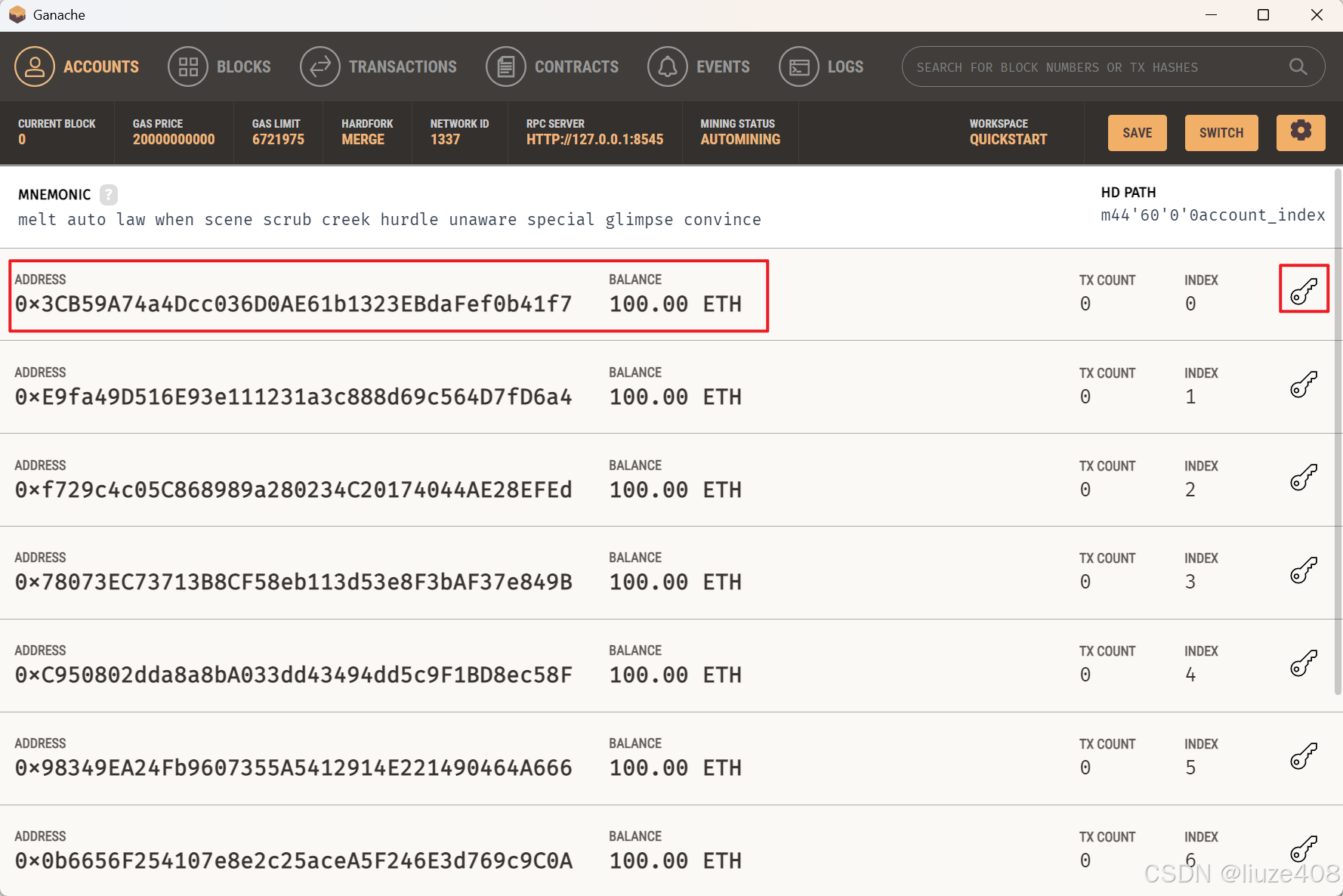
Task: Click the Ganache app icon in title bar
Action: pos(17,15)
